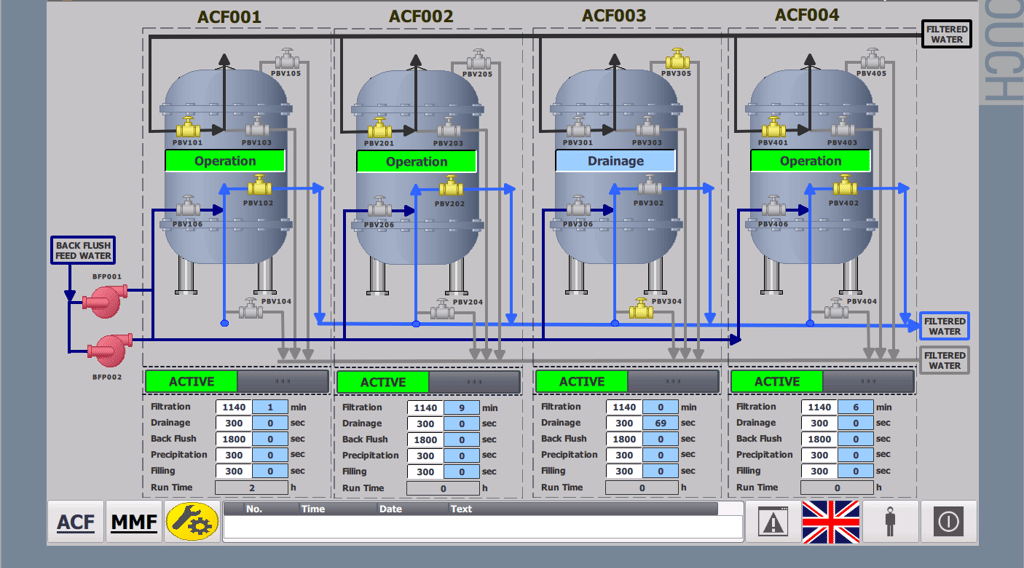Open yellow valve PBV202
The height and width of the screenshot is (568, 1024).
click(451, 186)
